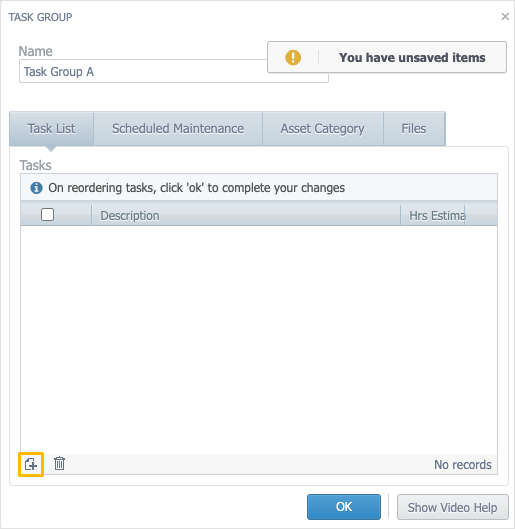This screenshot has width=515, height=529.
Task: Click the 'You have unsaved items' notification
Action: (x=387, y=57)
